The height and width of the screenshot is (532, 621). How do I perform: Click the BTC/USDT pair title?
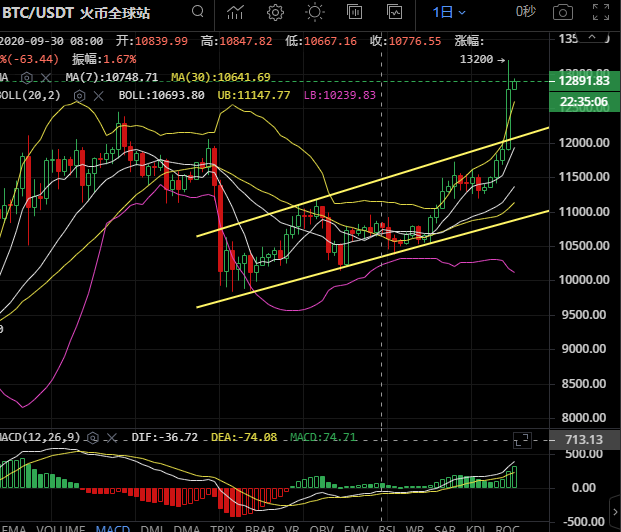tap(38, 13)
